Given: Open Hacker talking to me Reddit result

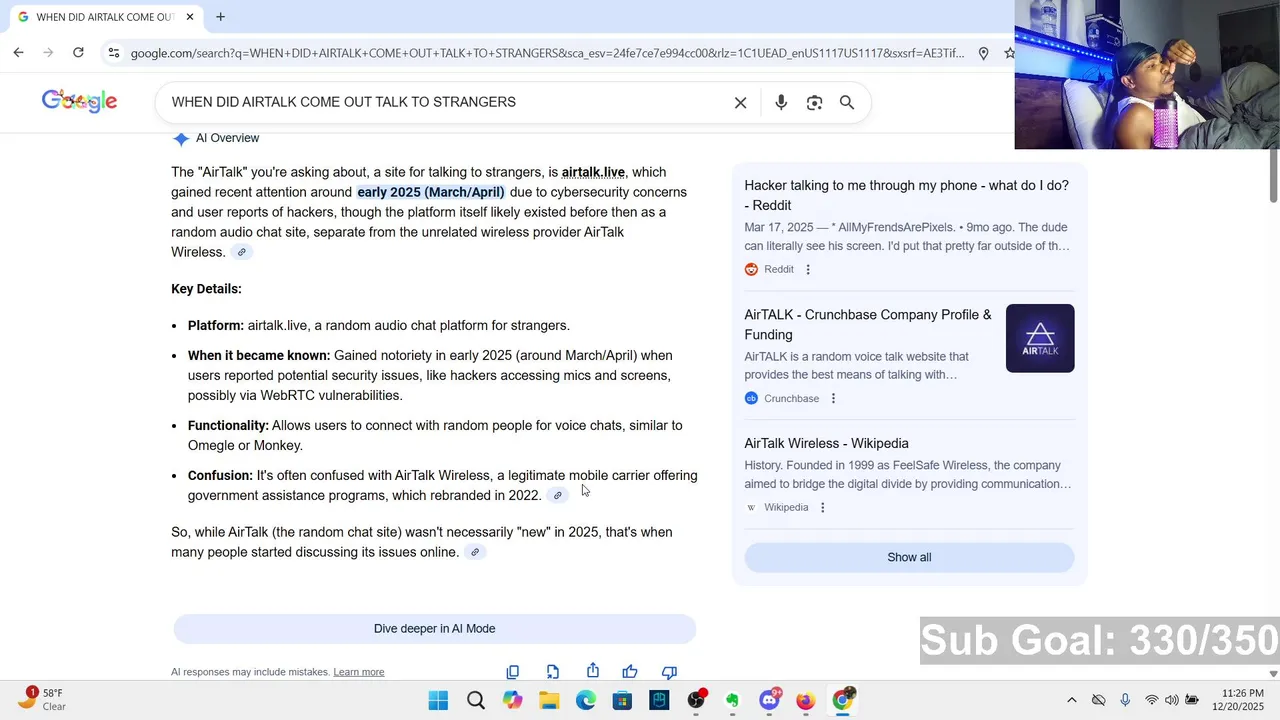Looking at the screenshot, I should pos(906,195).
